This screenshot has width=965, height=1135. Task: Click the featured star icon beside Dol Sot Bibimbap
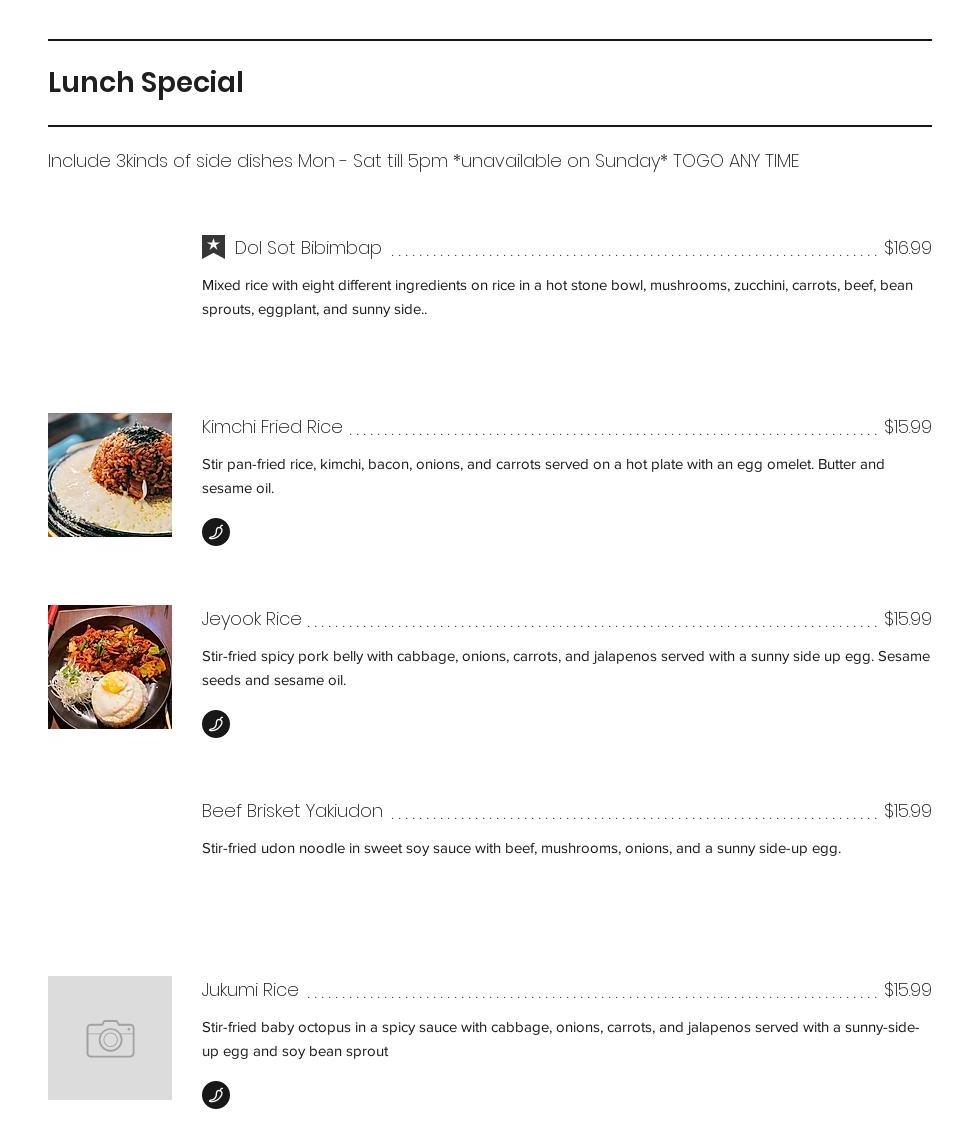(213, 247)
